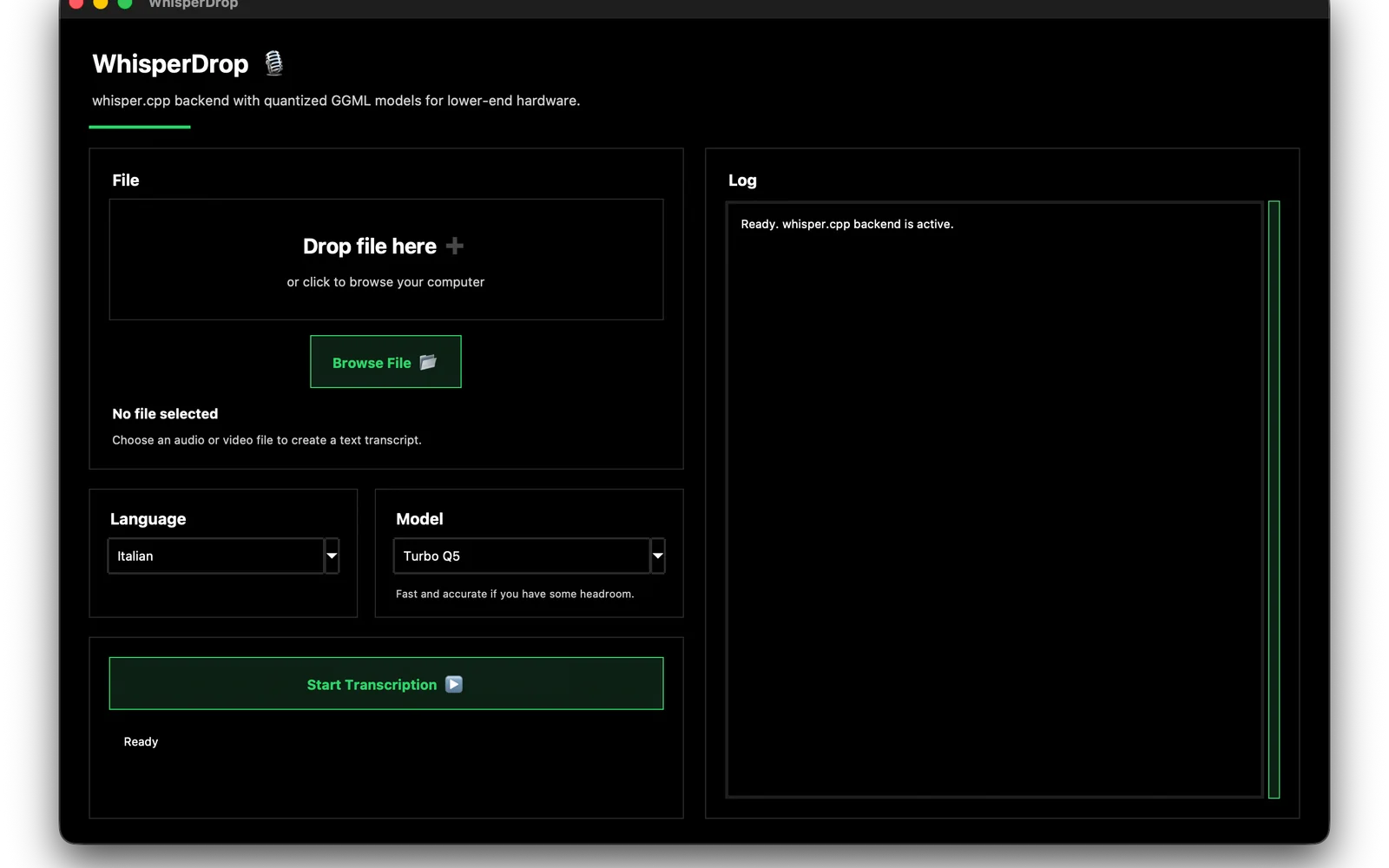Click the File panel heading

(126, 180)
